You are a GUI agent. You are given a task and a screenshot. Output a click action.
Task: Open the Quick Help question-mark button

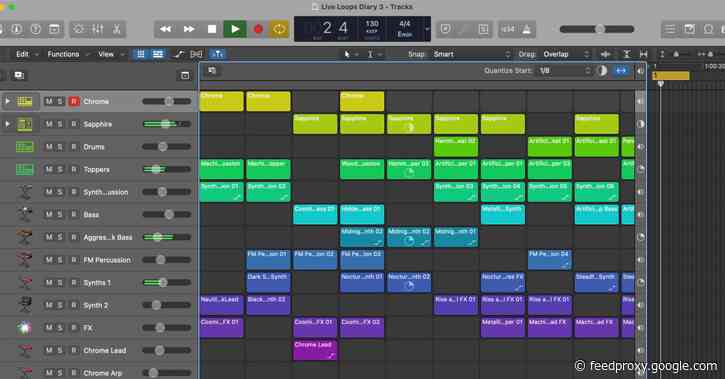(36, 29)
